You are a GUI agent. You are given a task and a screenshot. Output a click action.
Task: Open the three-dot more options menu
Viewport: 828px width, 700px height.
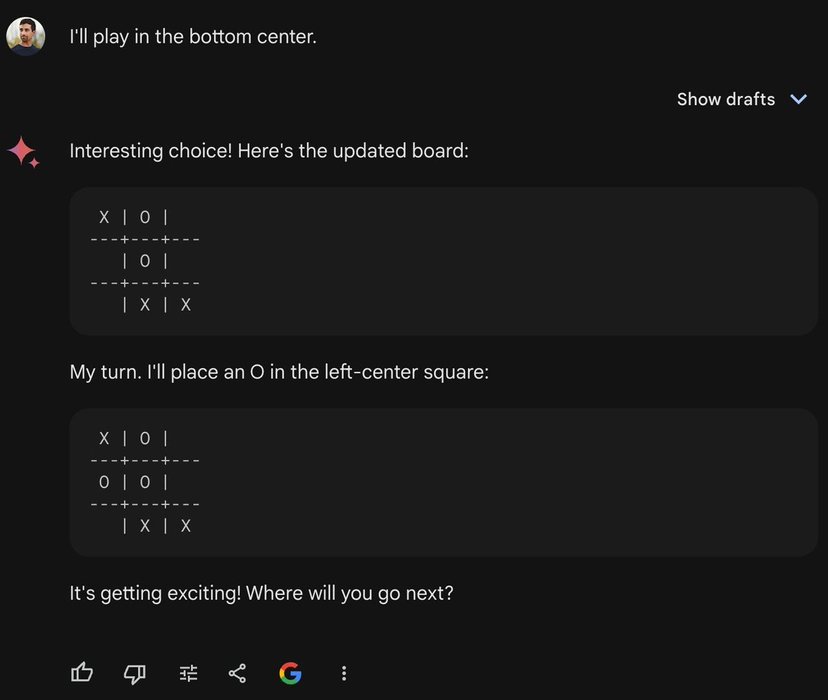pos(344,673)
